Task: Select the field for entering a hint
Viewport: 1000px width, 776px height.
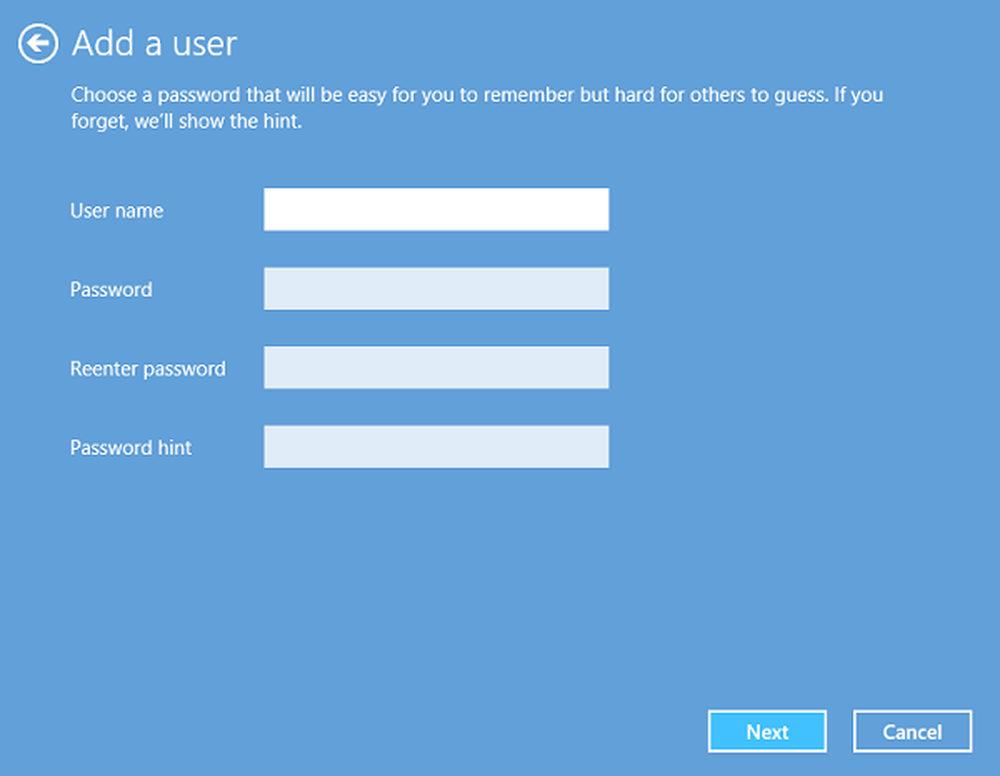Action: point(436,447)
